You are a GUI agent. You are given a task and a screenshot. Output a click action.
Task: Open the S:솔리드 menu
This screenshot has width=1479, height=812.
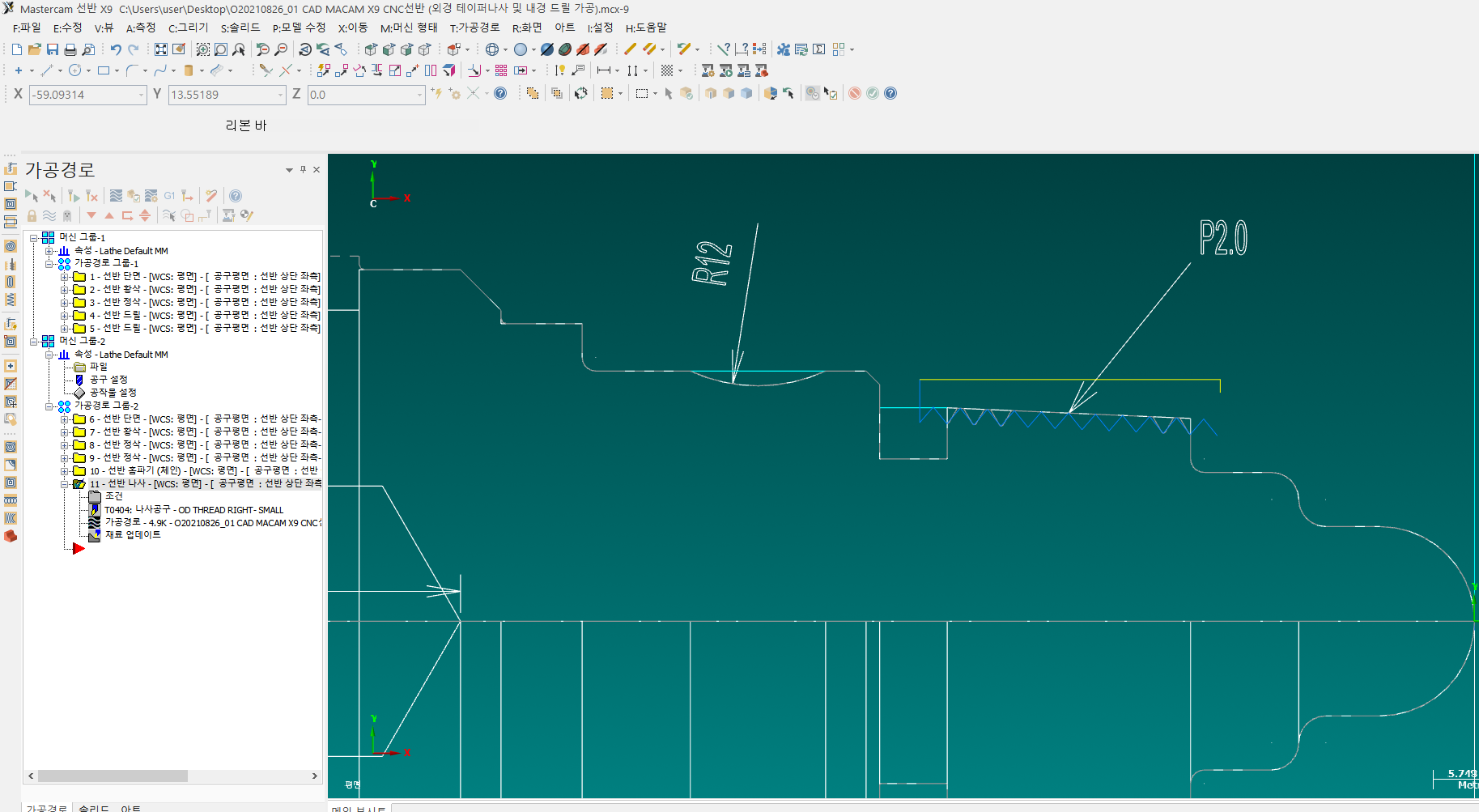240,28
